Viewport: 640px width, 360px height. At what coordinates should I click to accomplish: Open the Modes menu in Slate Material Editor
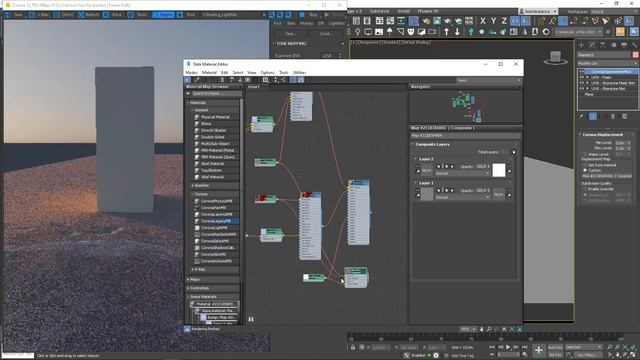click(x=191, y=73)
